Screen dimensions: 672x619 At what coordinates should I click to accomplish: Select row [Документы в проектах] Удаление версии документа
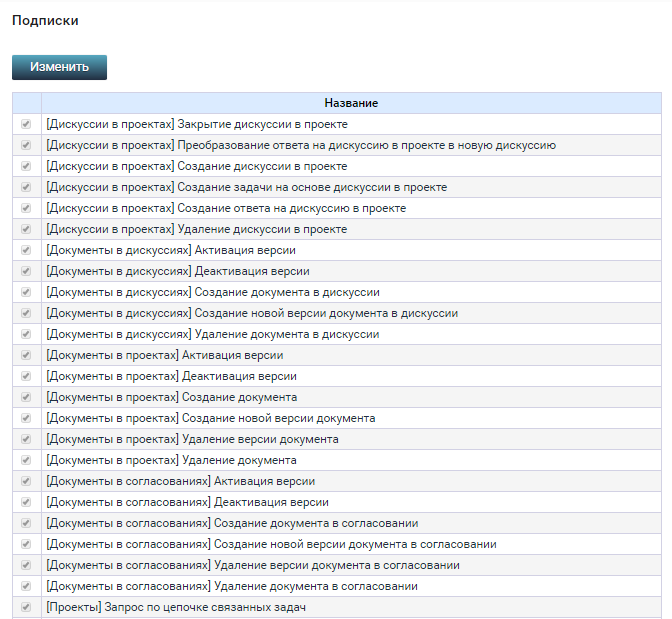click(x=192, y=439)
